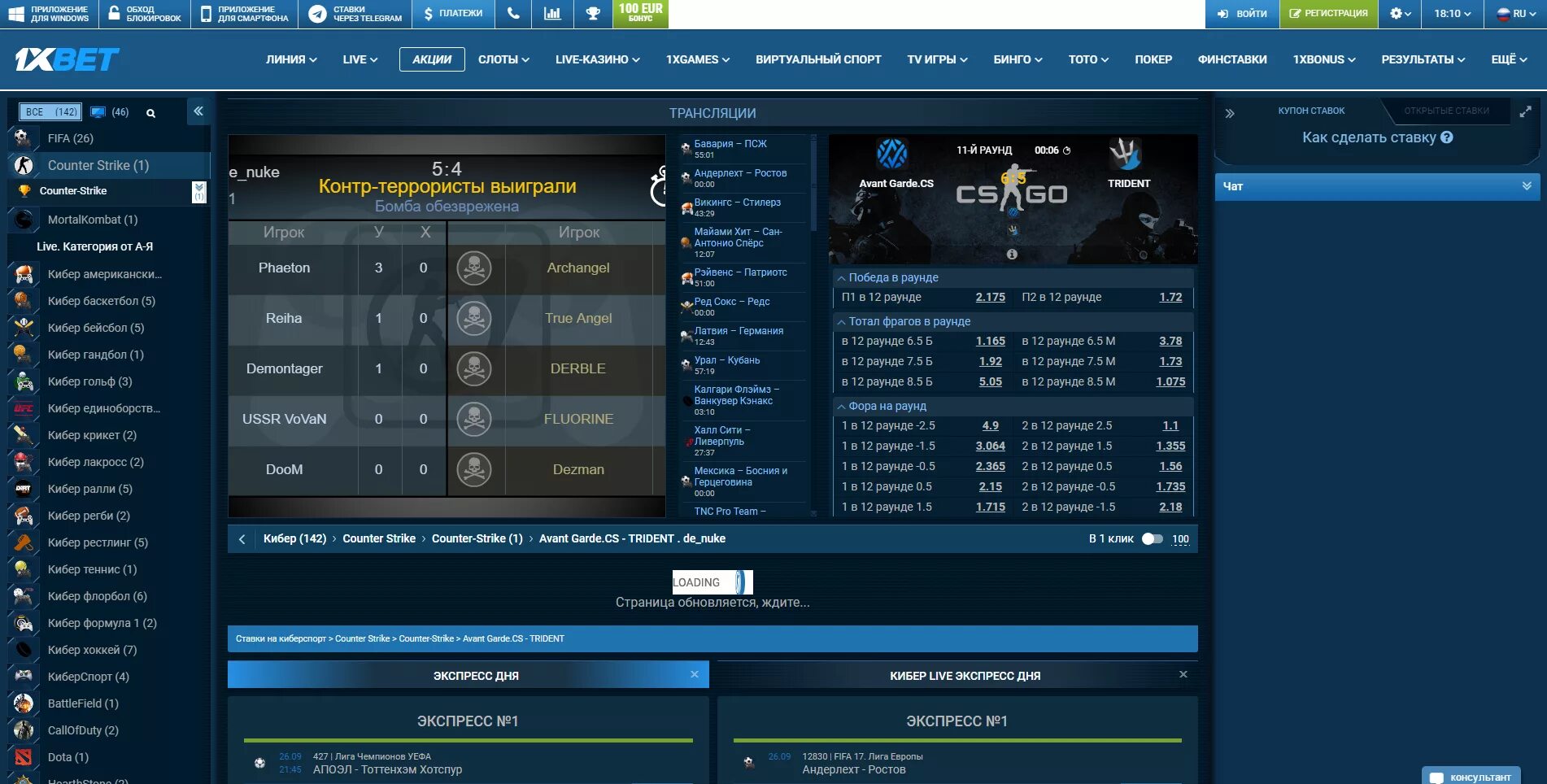The image size is (1547, 784).
Task: Click the FIFA sport icon
Action: point(23,138)
